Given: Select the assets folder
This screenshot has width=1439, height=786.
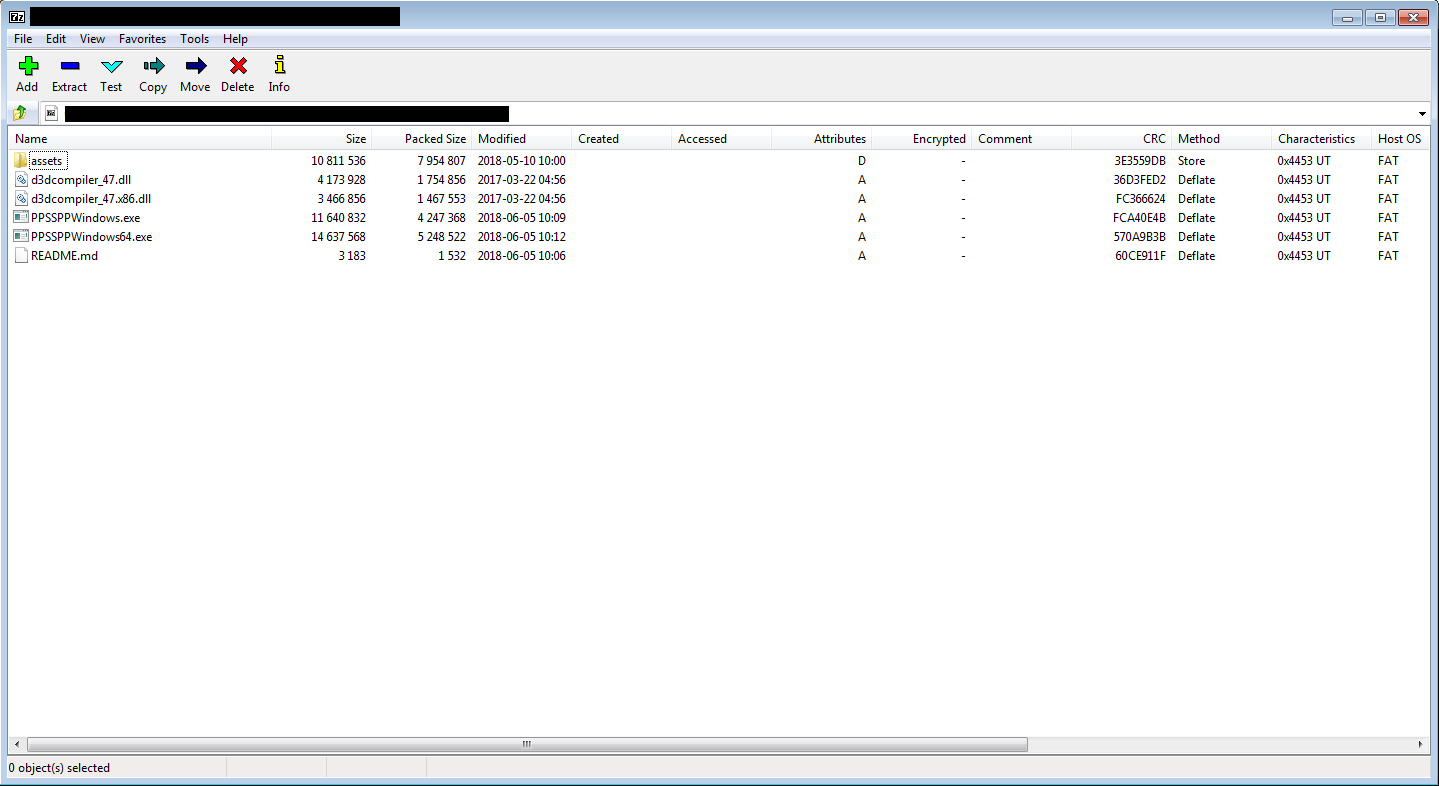Looking at the screenshot, I should coord(46,161).
